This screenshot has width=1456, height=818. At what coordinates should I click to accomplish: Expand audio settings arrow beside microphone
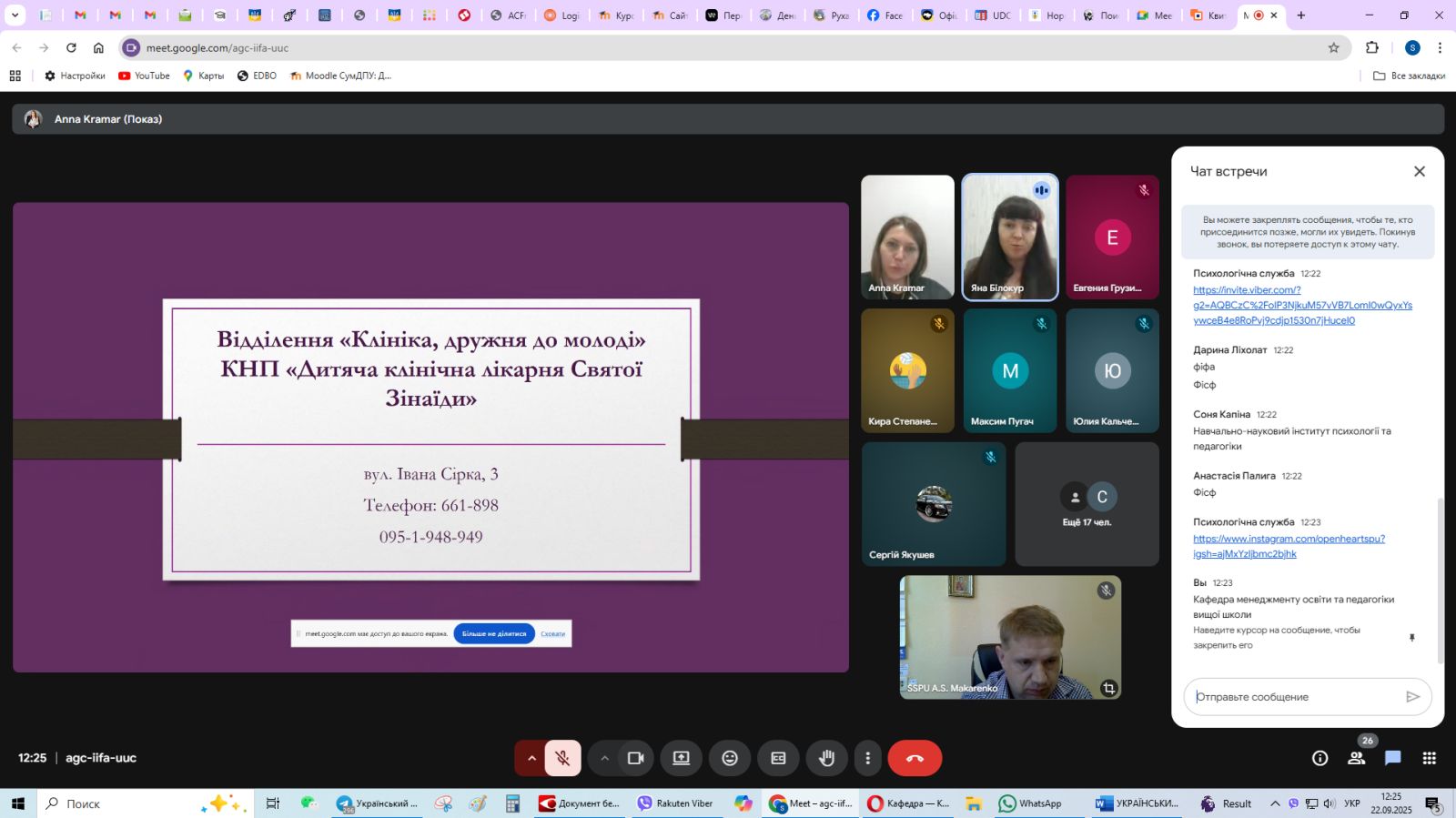click(x=531, y=758)
